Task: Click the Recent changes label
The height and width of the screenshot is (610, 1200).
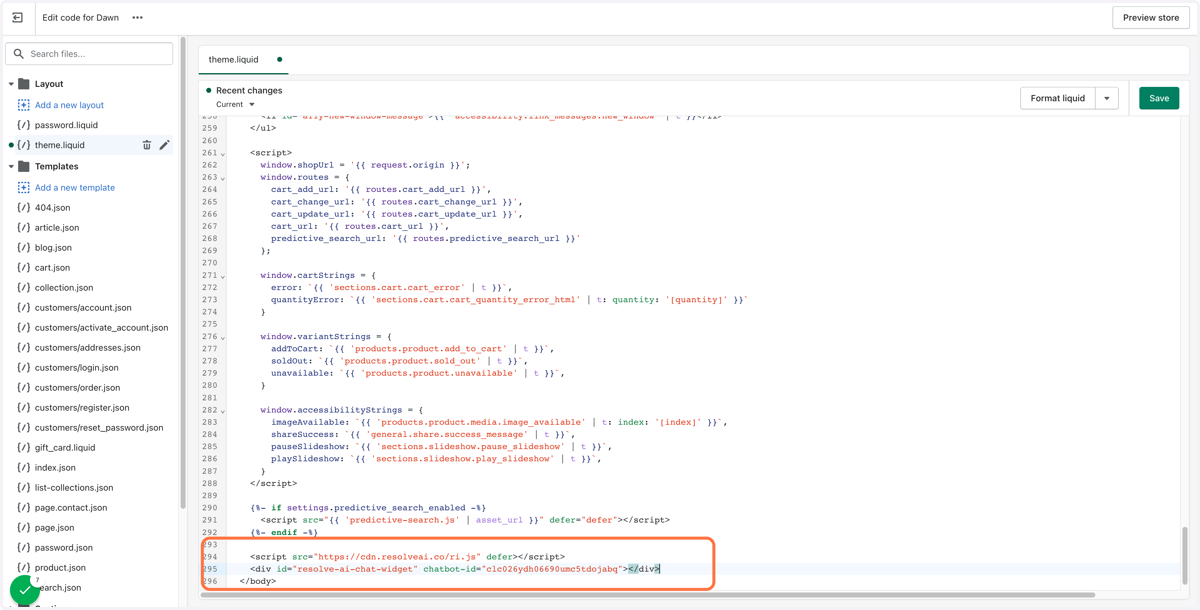Action: point(249,90)
